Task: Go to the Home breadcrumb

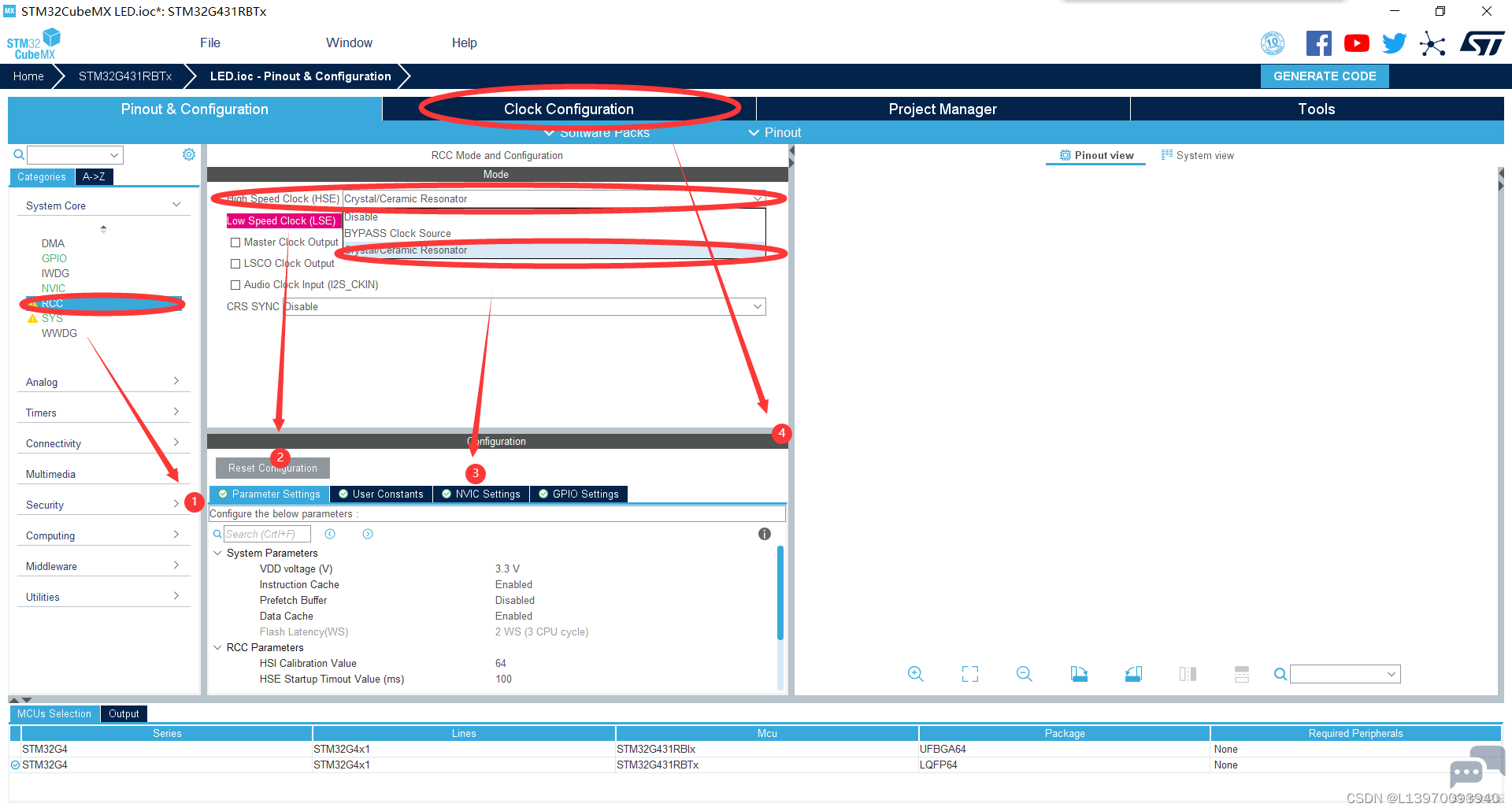Action: click(x=28, y=76)
